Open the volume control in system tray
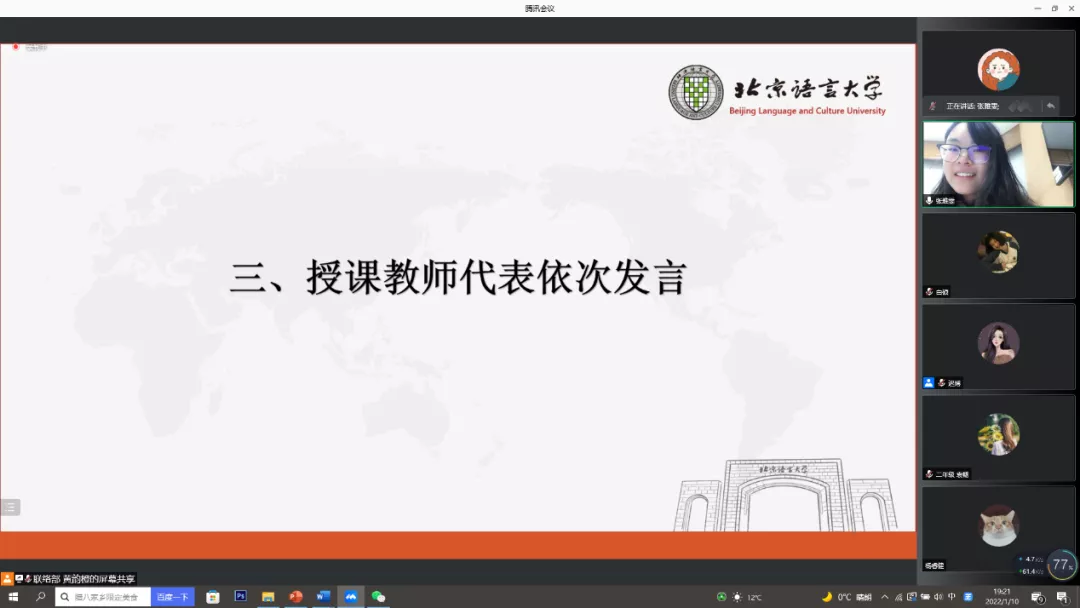The height and width of the screenshot is (608, 1080). point(938,597)
